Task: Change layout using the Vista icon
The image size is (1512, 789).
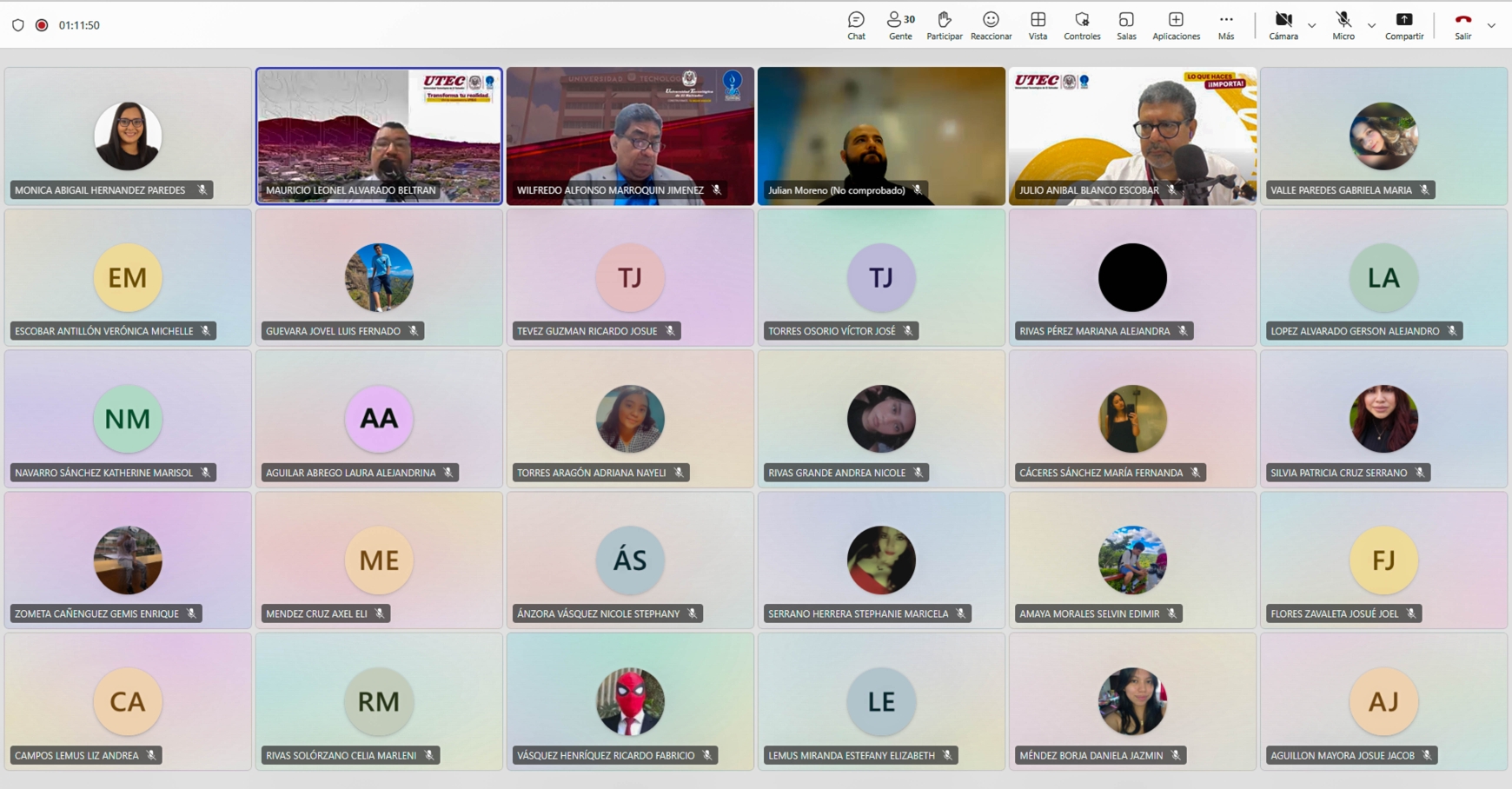Action: pyautogui.click(x=1038, y=25)
